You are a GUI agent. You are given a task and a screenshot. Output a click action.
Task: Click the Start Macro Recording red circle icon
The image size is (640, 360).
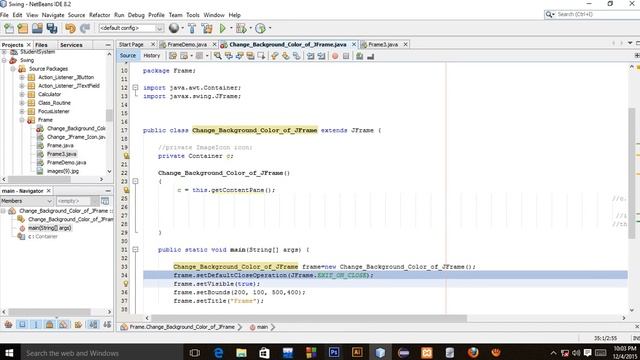[x=335, y=56]
